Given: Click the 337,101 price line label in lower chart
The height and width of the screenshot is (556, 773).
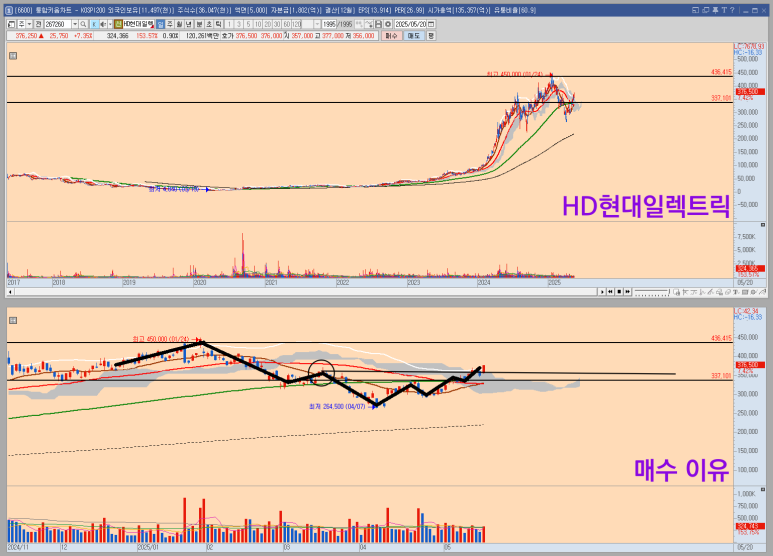Looking at the screenshot, I should 721,376.
